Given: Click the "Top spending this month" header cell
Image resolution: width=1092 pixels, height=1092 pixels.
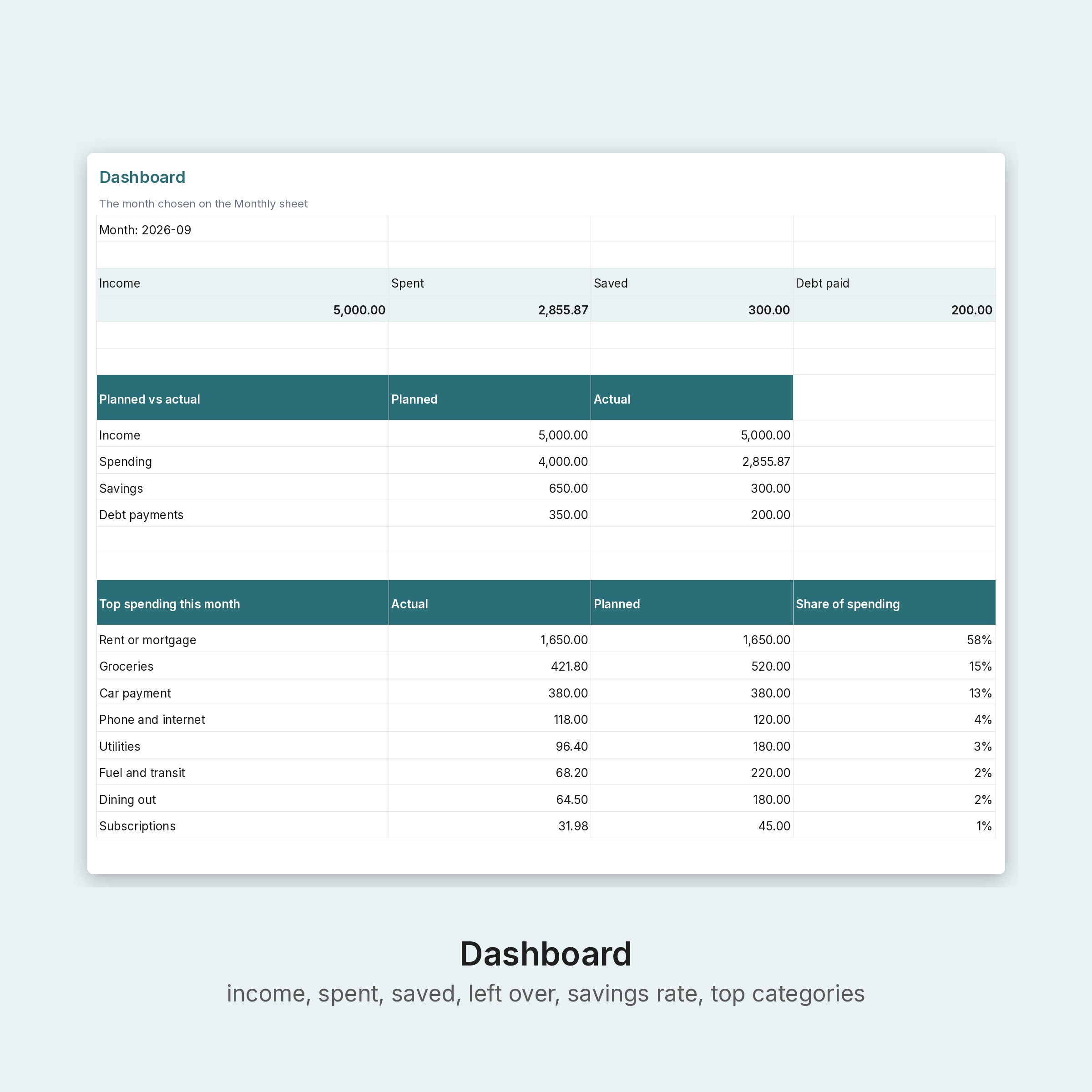Looking at the screenshot, I should [243, 602].
